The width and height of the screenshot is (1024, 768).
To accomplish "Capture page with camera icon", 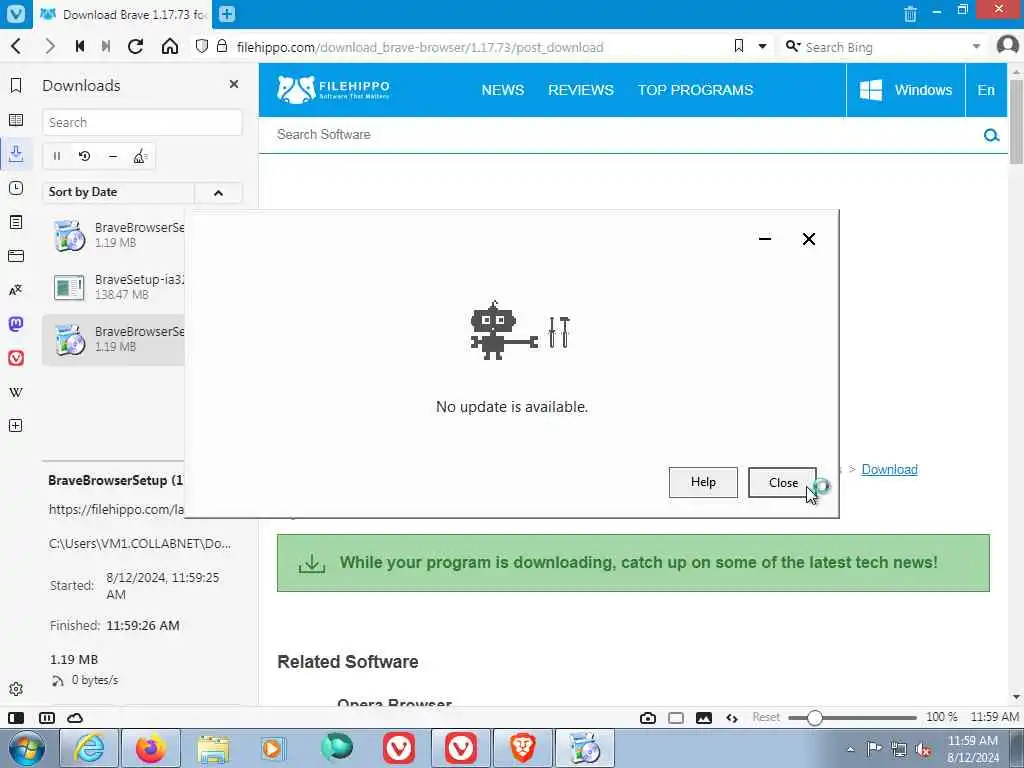I will [648, 718].
